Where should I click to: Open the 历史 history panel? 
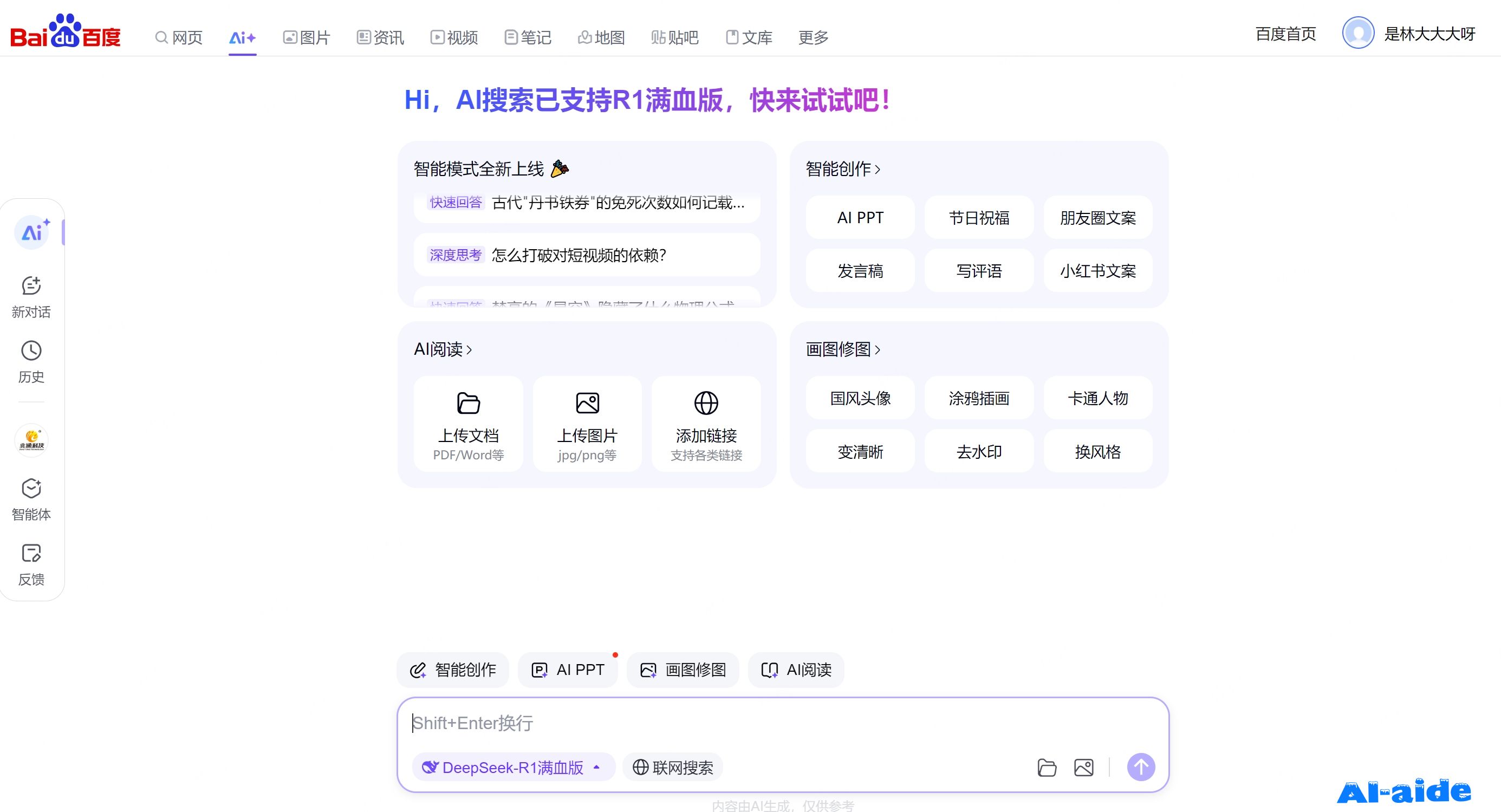pos(31,362)
